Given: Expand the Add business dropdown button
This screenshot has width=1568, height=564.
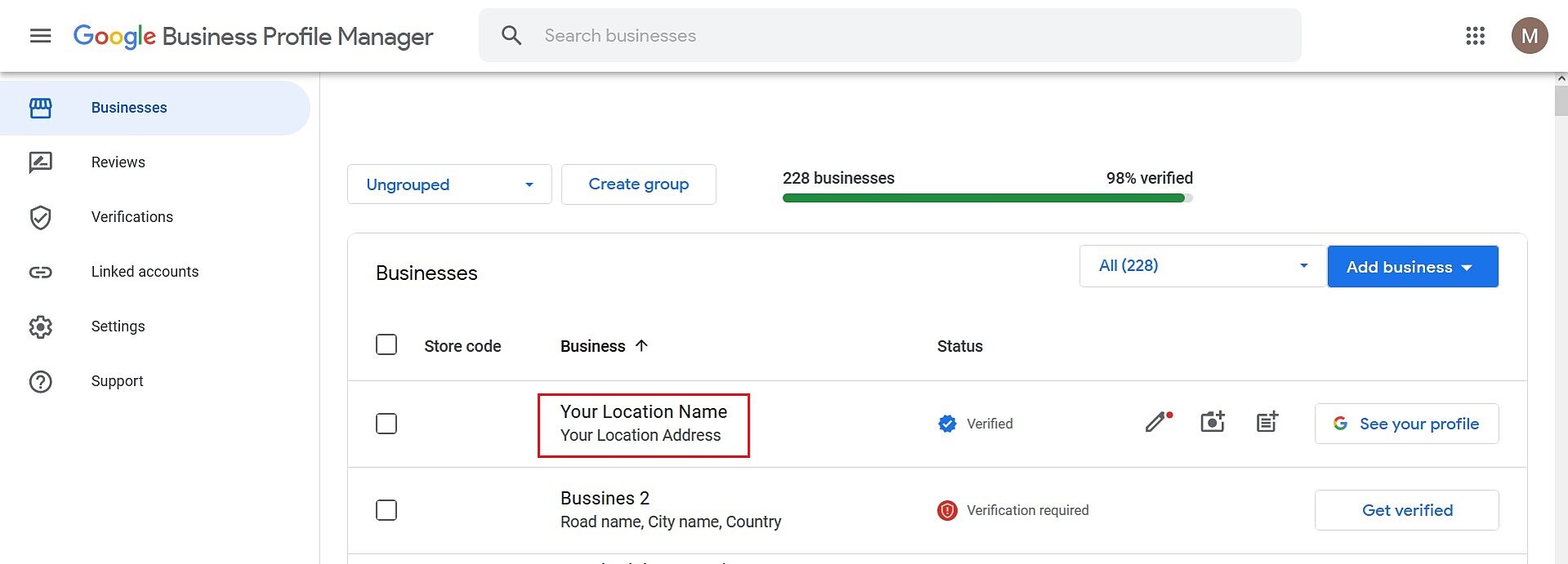Looking at the screenshot, I should (x=1413, y=267).
